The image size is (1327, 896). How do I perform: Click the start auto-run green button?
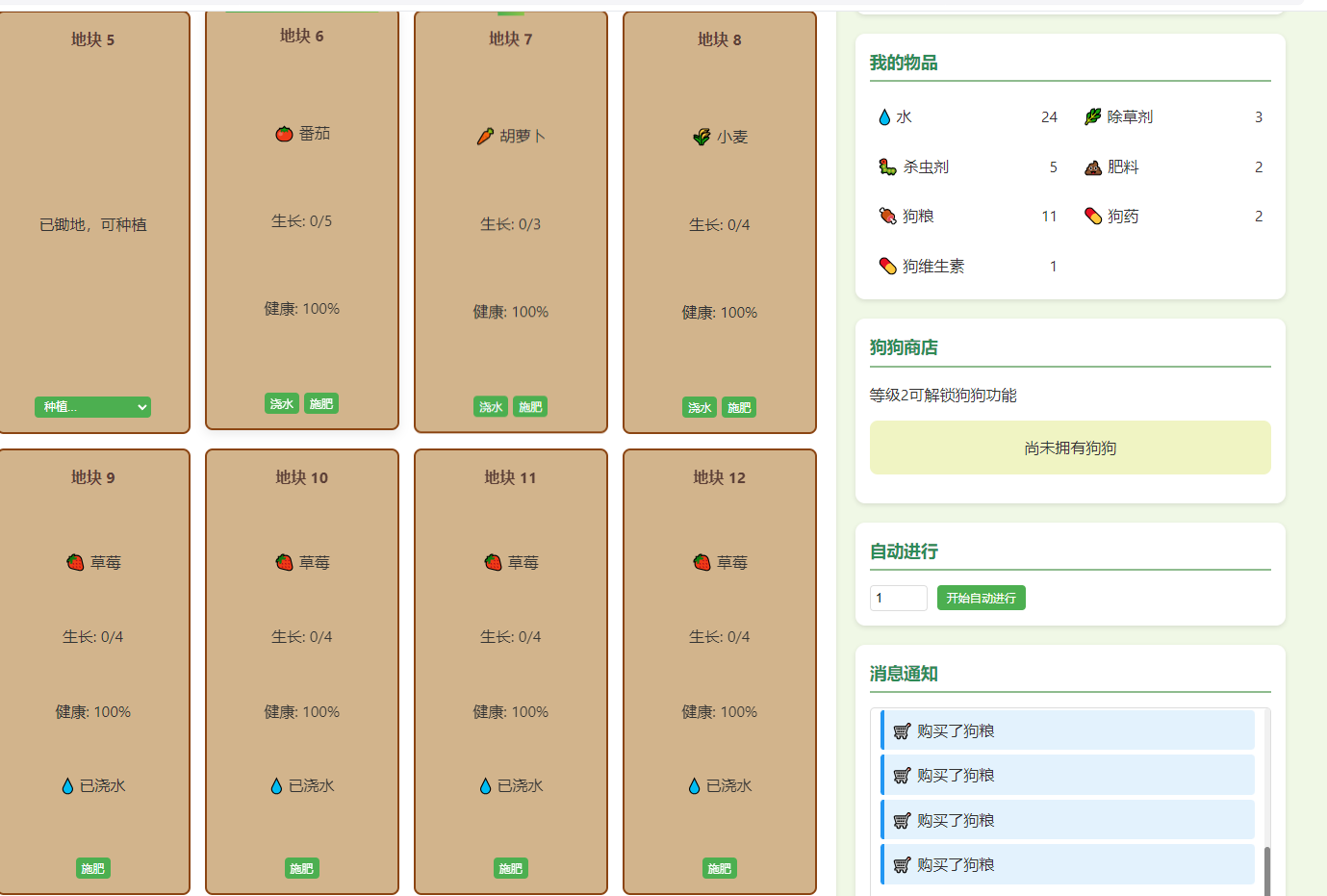tap(981, 599)
